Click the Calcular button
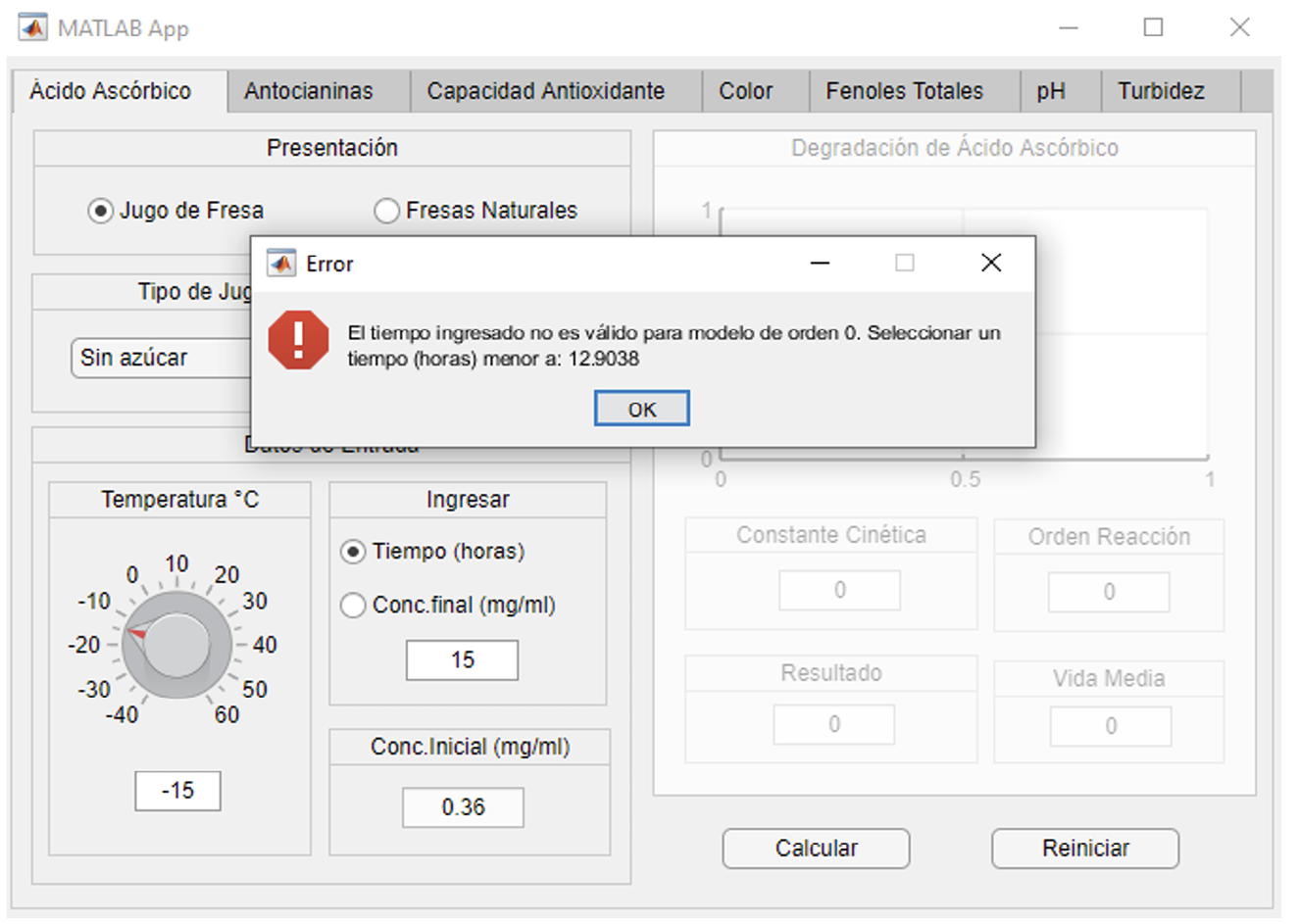 (816, 849)
